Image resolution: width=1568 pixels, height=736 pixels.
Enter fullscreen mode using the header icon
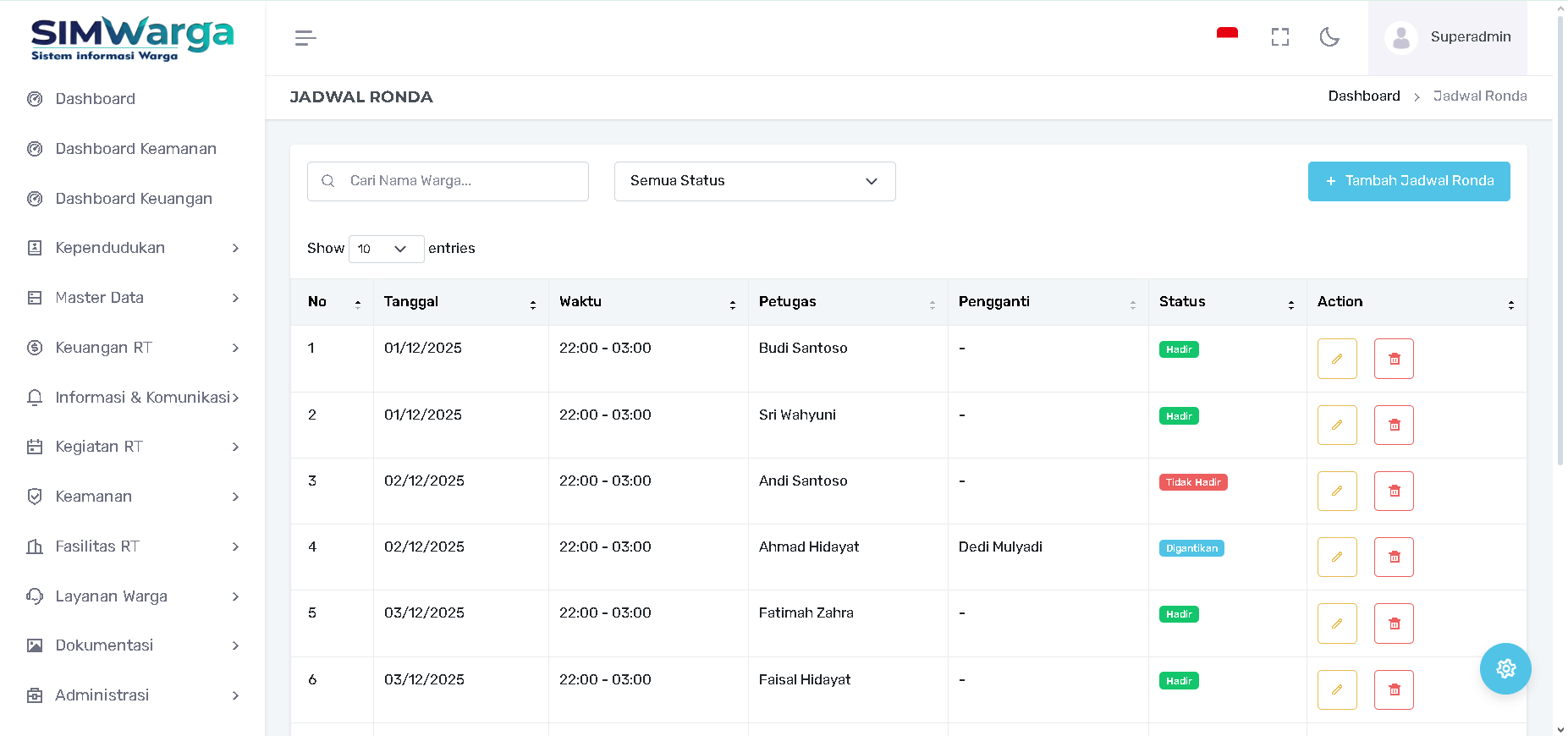1279,37
